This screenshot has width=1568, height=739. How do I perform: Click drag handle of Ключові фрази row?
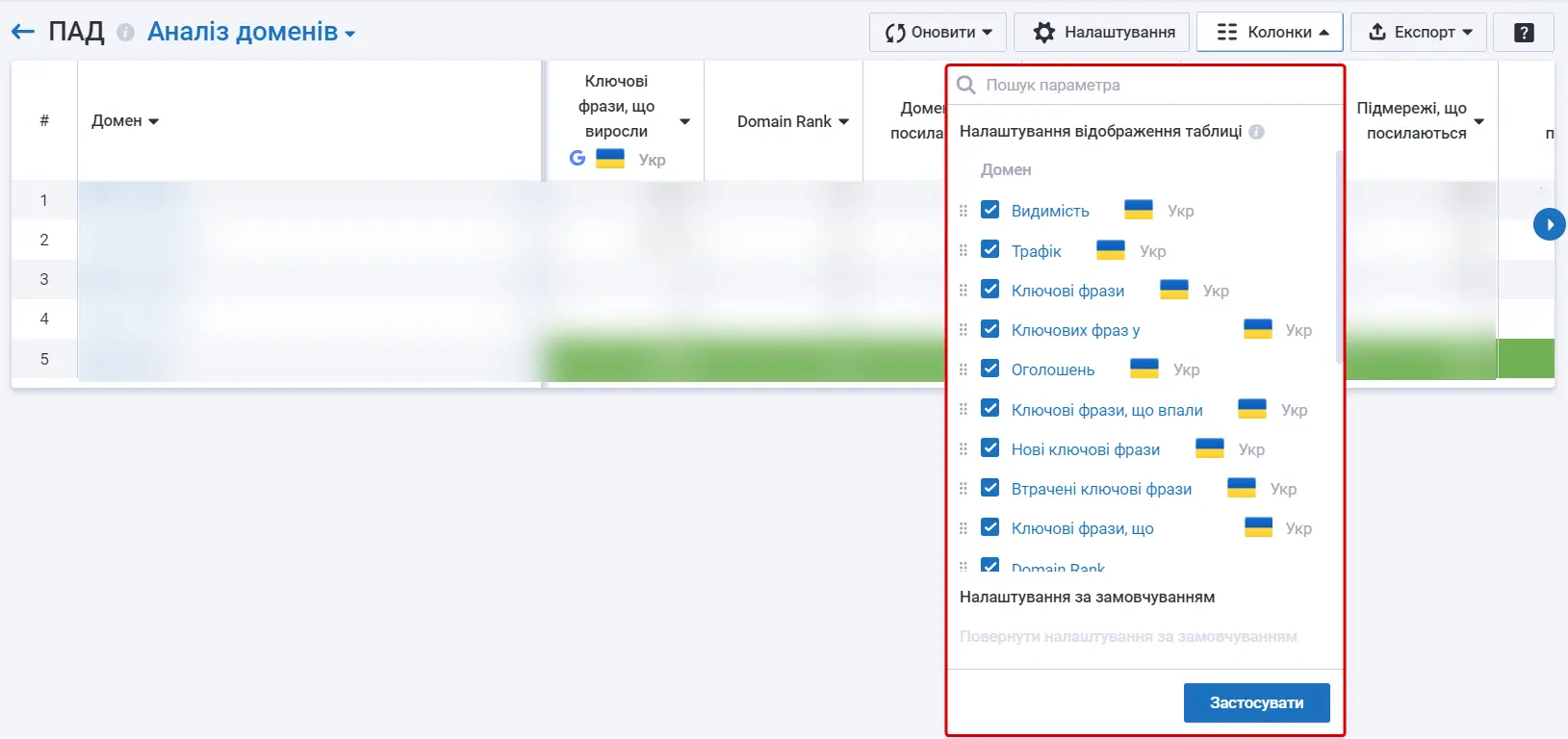tap(964, 290)
